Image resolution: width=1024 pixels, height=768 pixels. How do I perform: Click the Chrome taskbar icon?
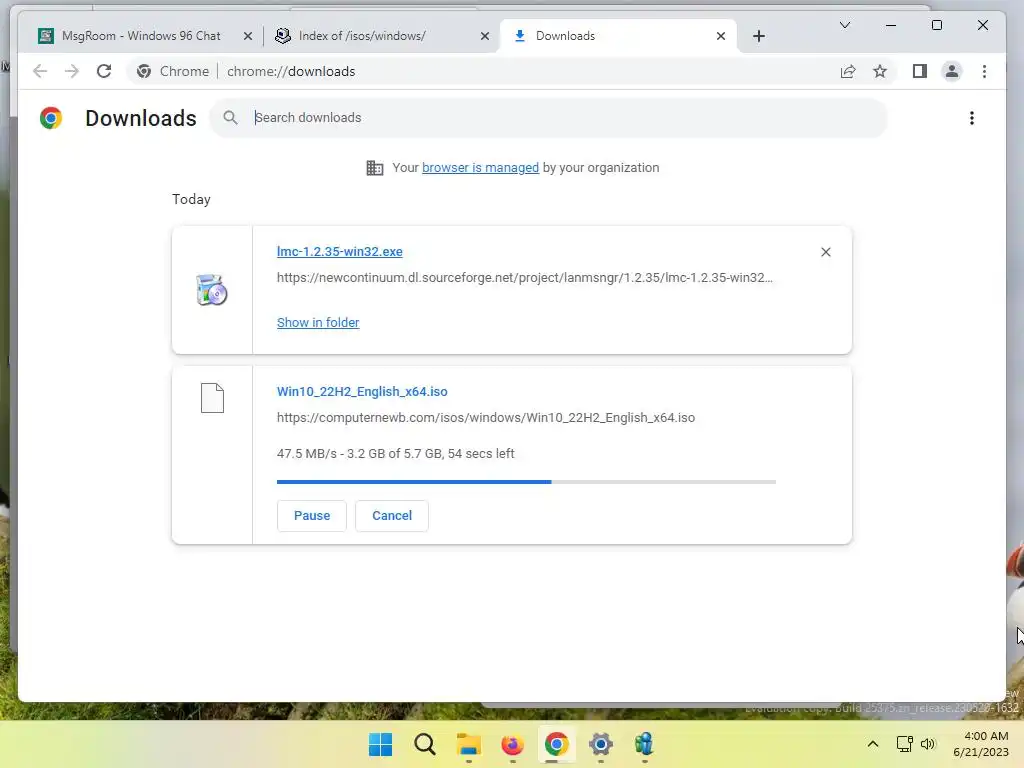coord(556,744)
